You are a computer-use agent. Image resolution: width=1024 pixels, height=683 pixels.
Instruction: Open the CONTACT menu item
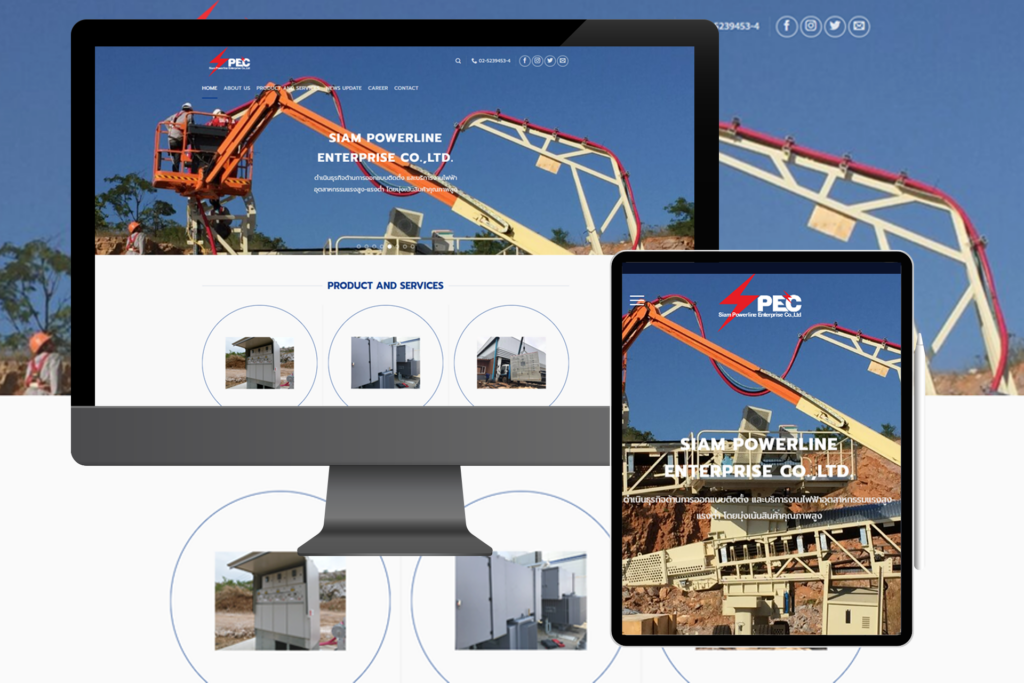[406, 88]
